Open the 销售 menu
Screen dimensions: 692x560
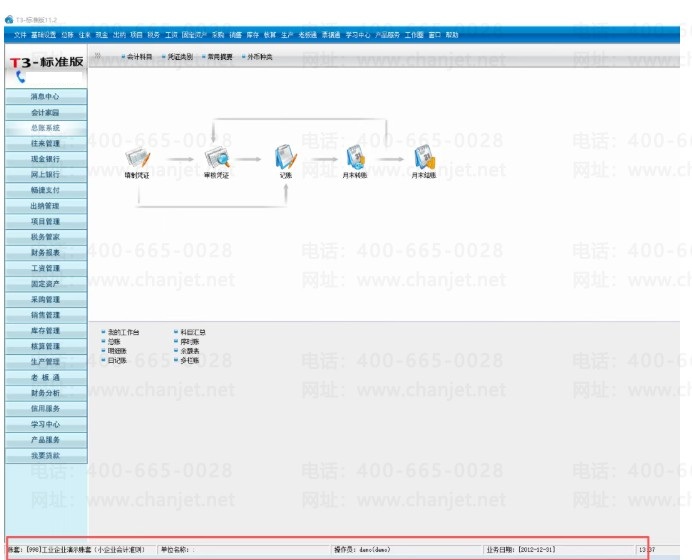235,35
